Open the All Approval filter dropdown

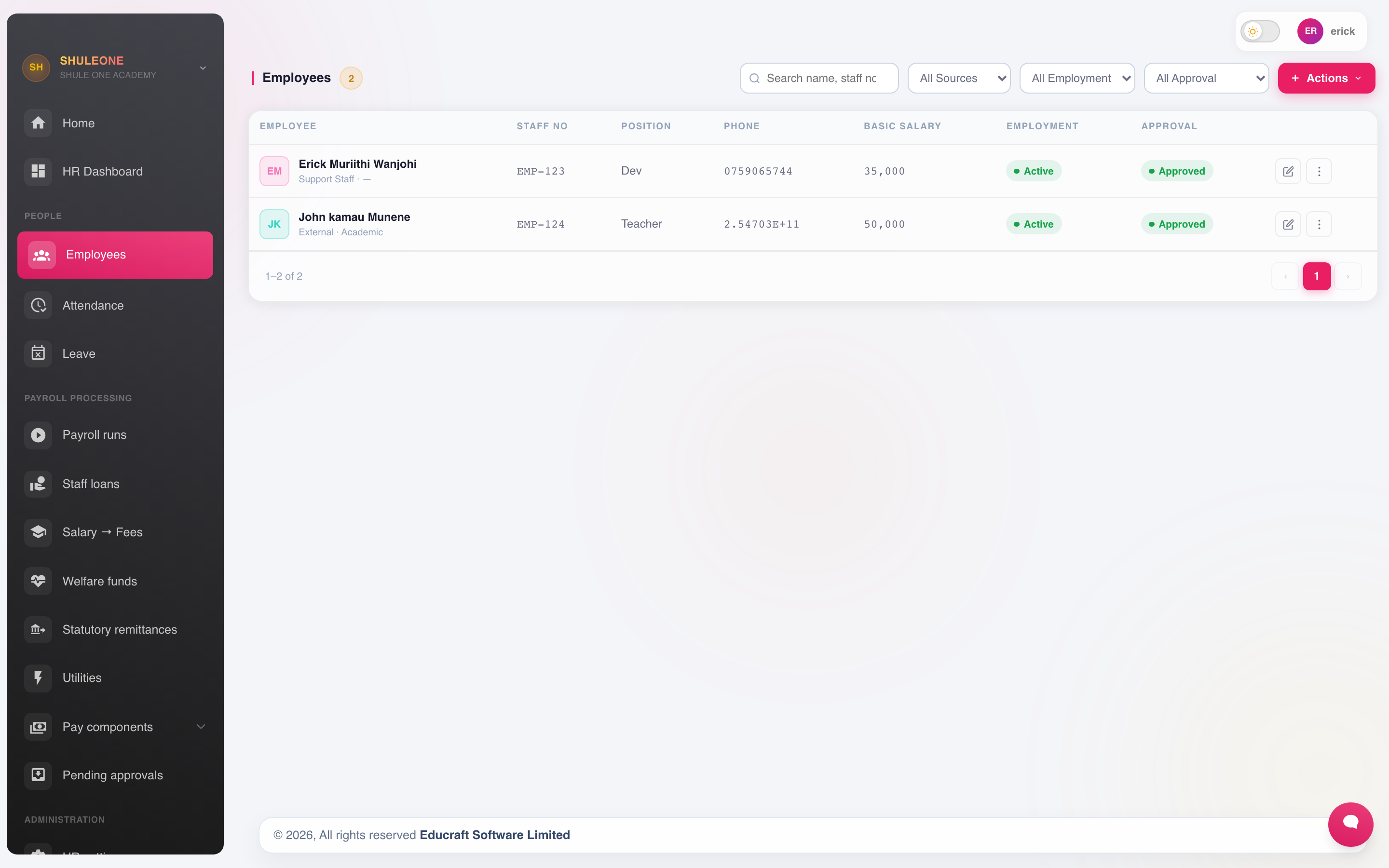click(x=1207, y=78)
